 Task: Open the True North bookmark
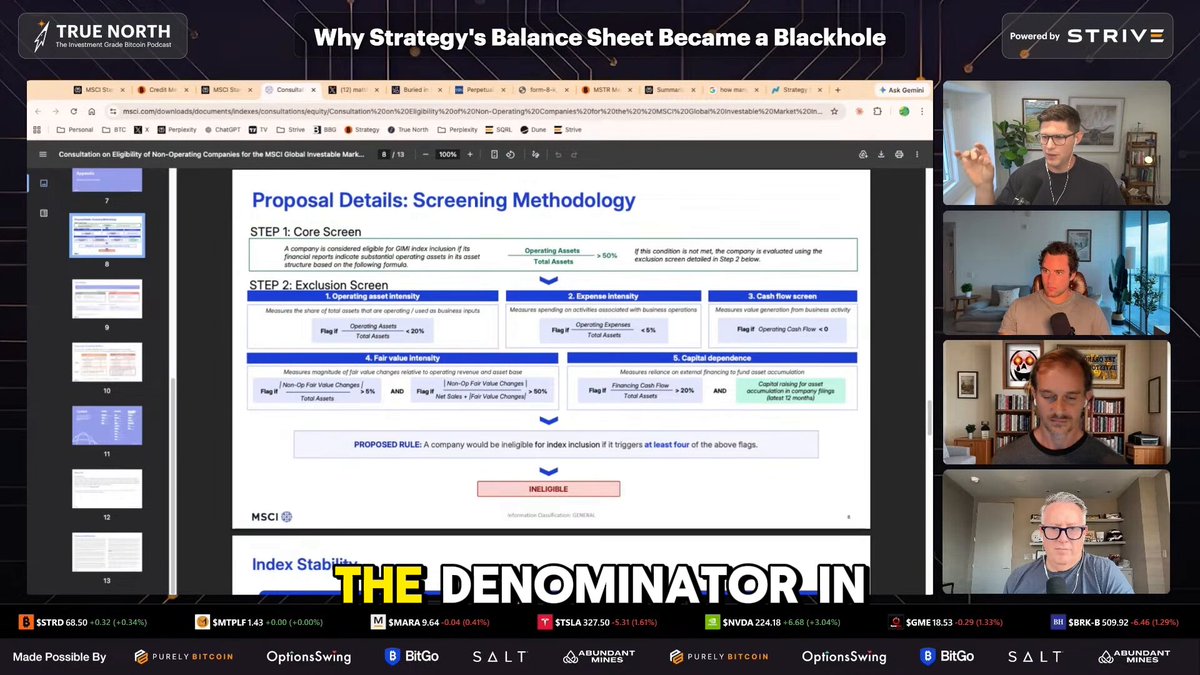pyautogui.click(x=408, y=130)
